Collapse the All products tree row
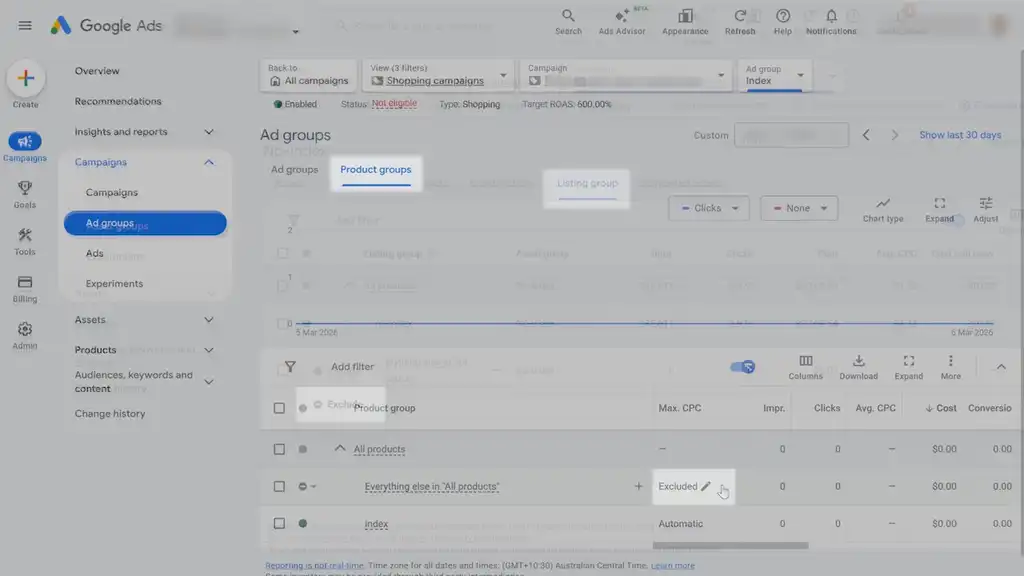 [x=340, y=449]
